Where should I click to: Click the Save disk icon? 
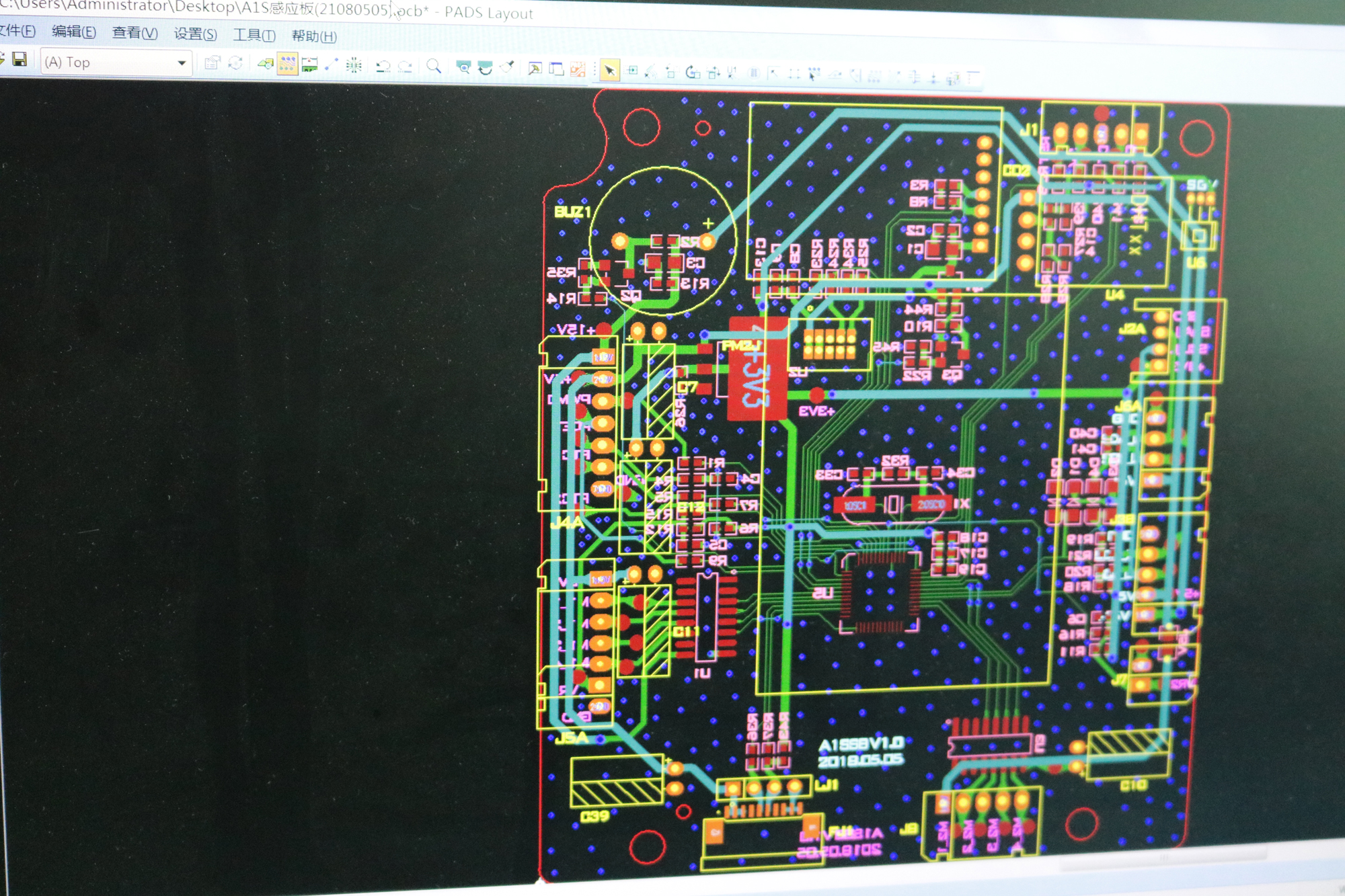pos(20,60)
